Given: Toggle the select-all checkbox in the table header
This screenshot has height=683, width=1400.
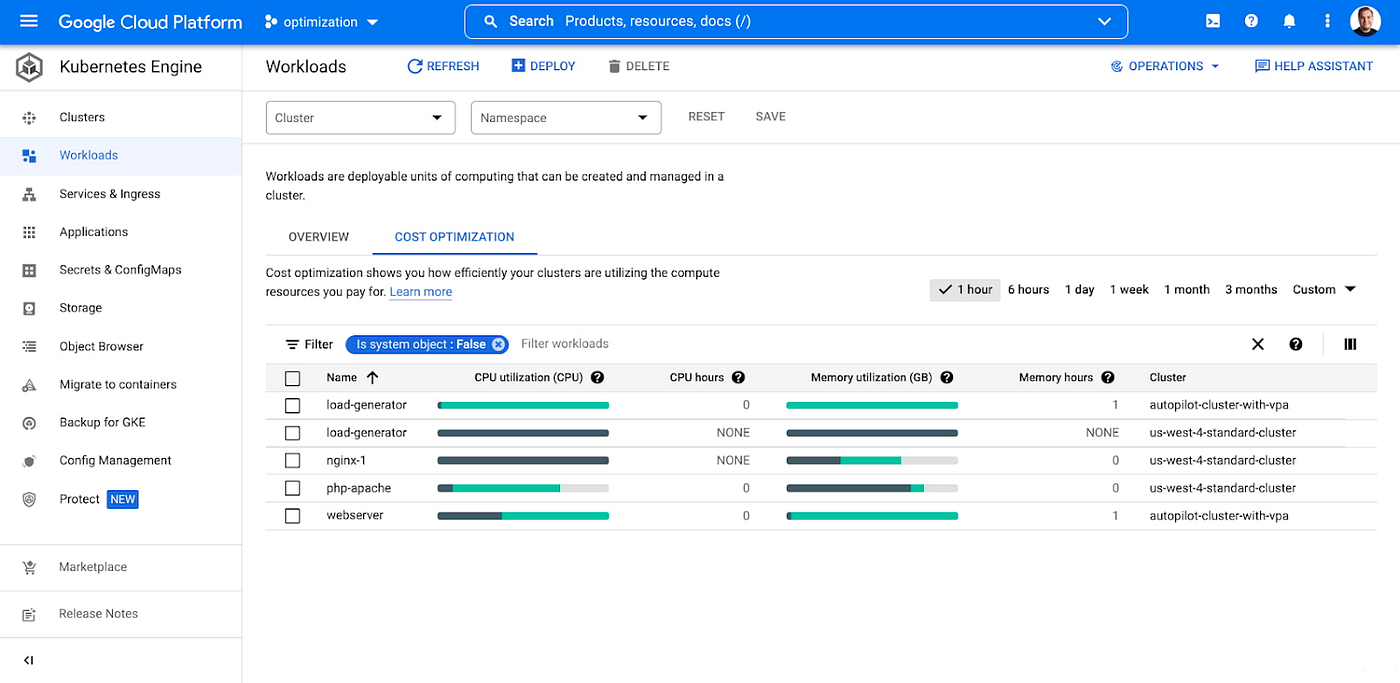Looking at the screenshot, I should pyautogui.click(x=292, y=378).
